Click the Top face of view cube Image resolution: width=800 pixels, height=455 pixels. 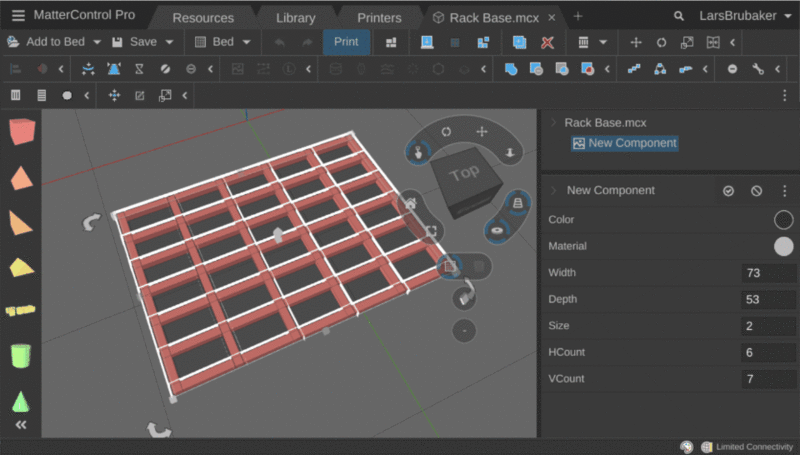coord(464,173)
